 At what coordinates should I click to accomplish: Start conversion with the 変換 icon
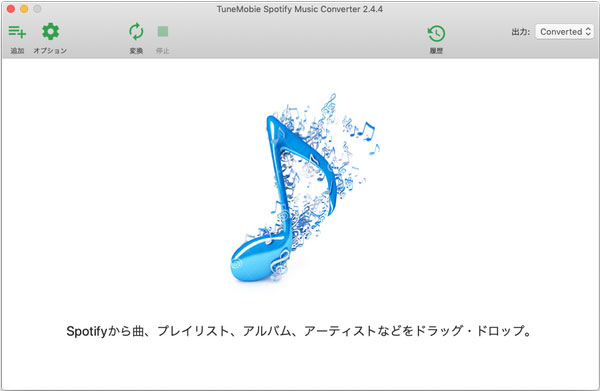click(136, 32)
